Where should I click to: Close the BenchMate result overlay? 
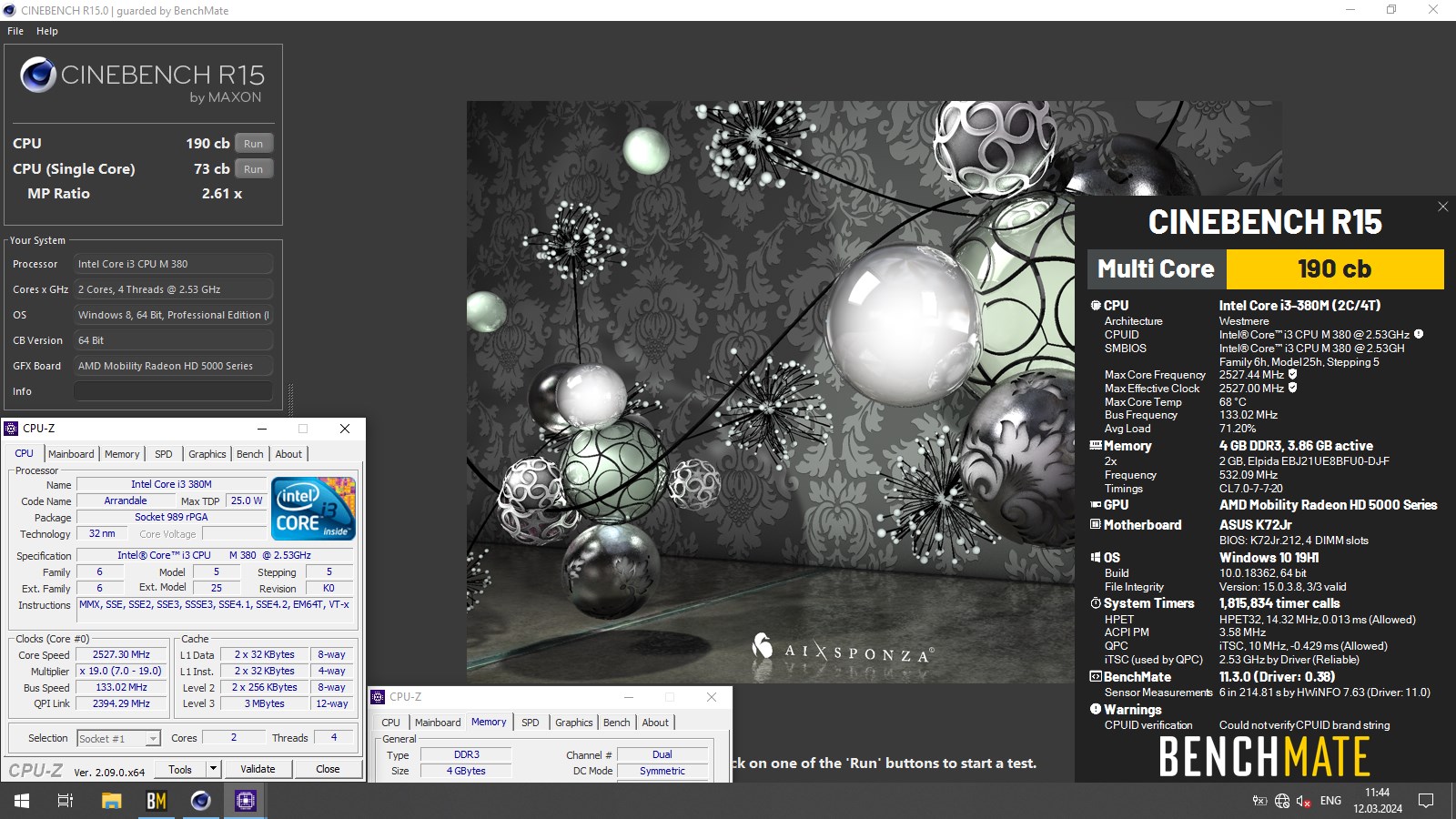point(1442,207)
